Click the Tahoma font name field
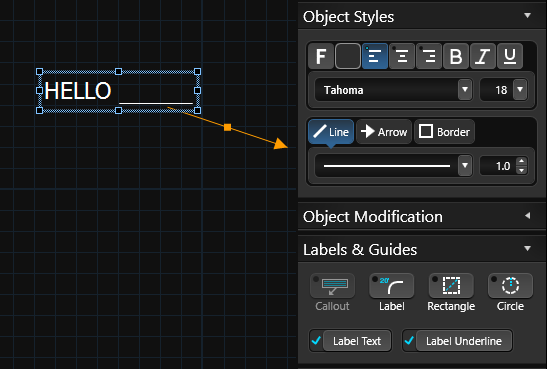This screenshot has height=369, width=547. 386,90
